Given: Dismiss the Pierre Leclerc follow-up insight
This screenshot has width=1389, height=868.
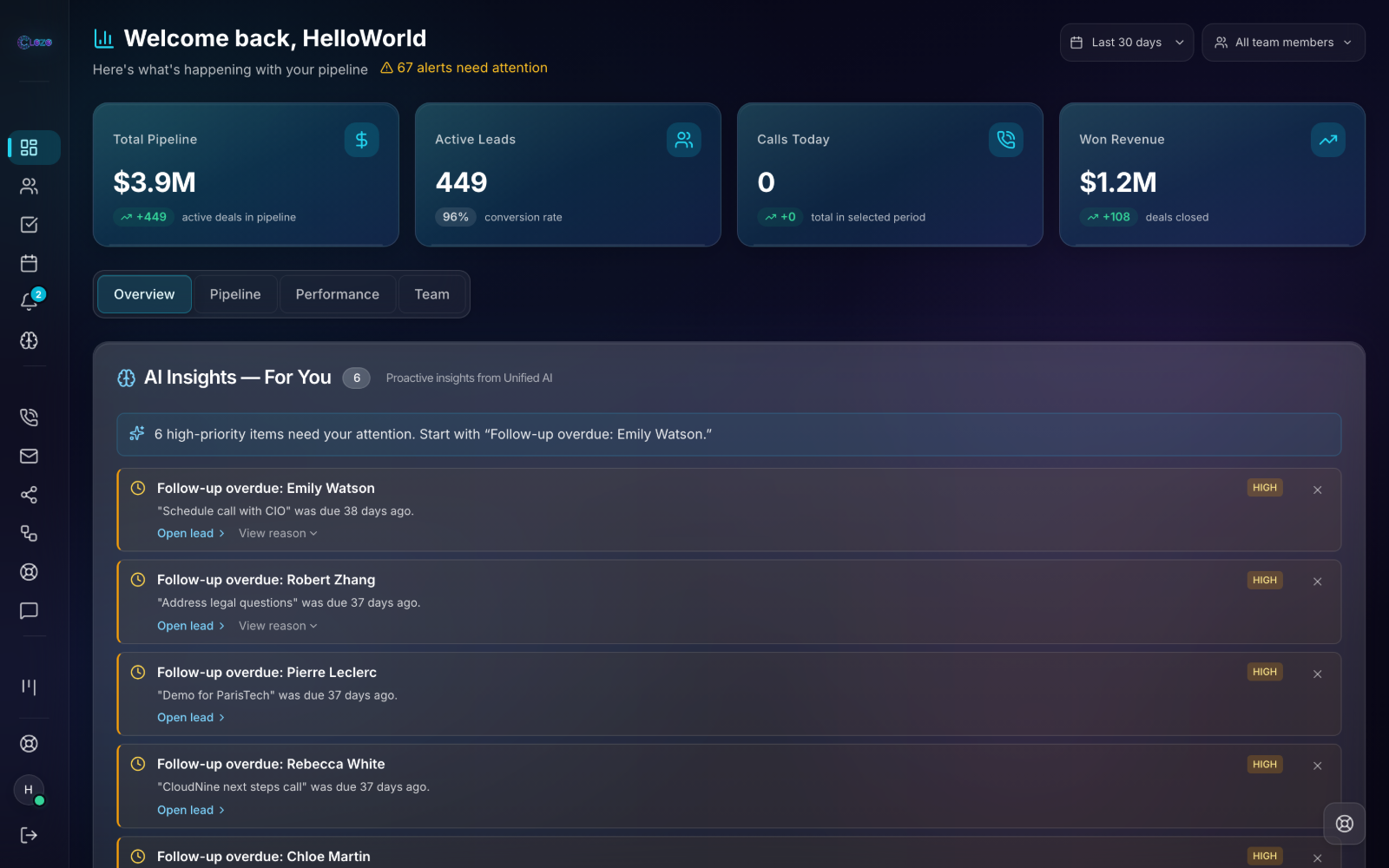Looking at the screenshot, I should click(1318, 674).
